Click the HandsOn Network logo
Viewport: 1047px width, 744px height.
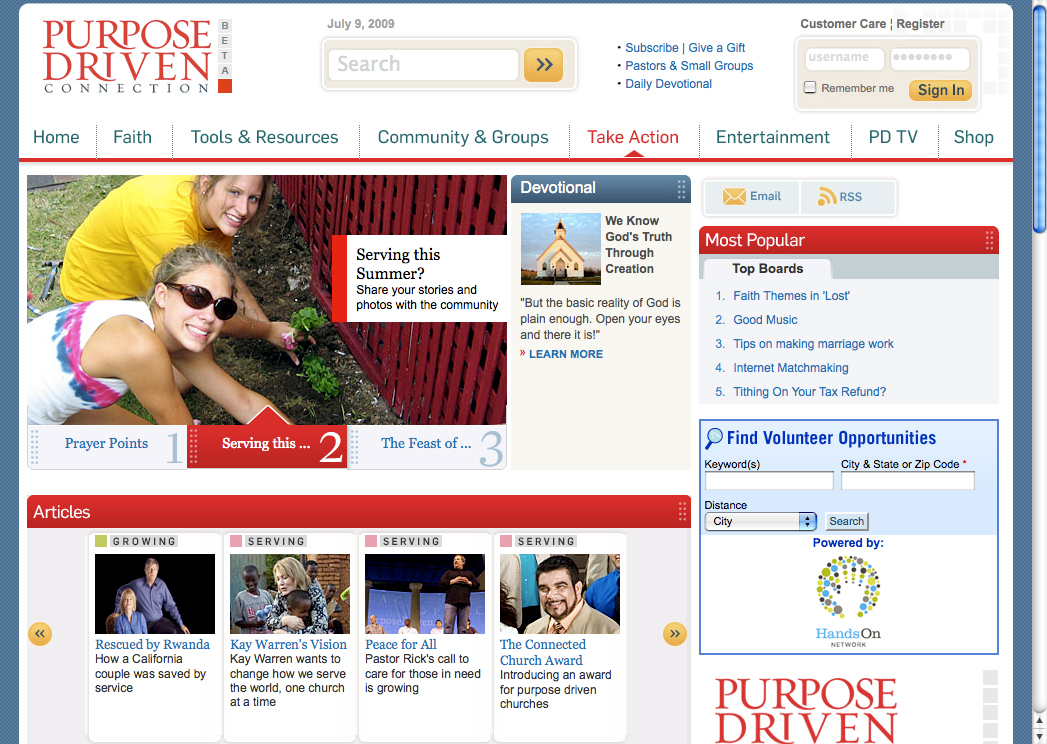coord(848,601)
